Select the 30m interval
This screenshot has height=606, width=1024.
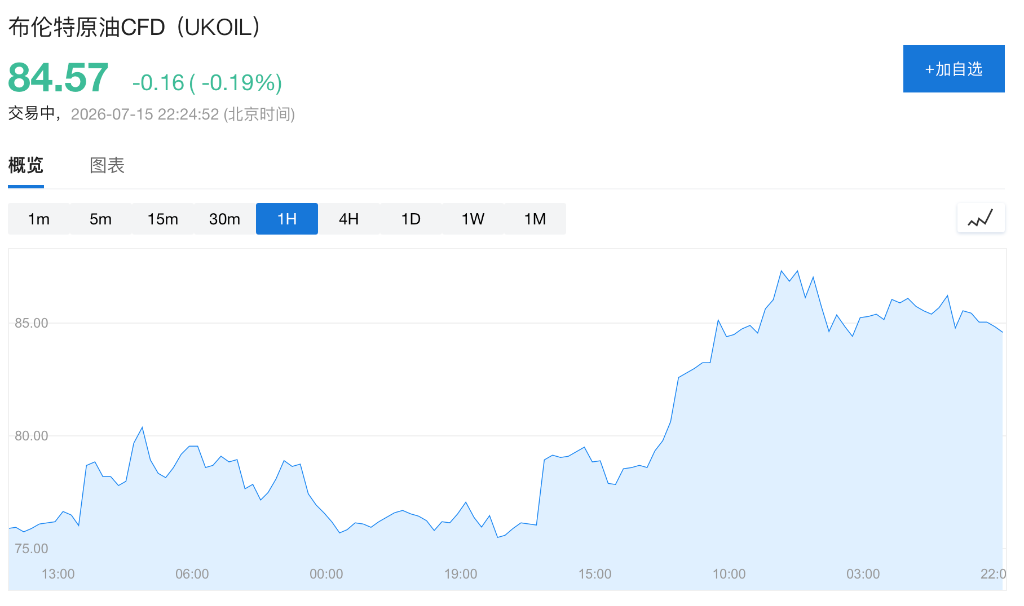(225, 219)
